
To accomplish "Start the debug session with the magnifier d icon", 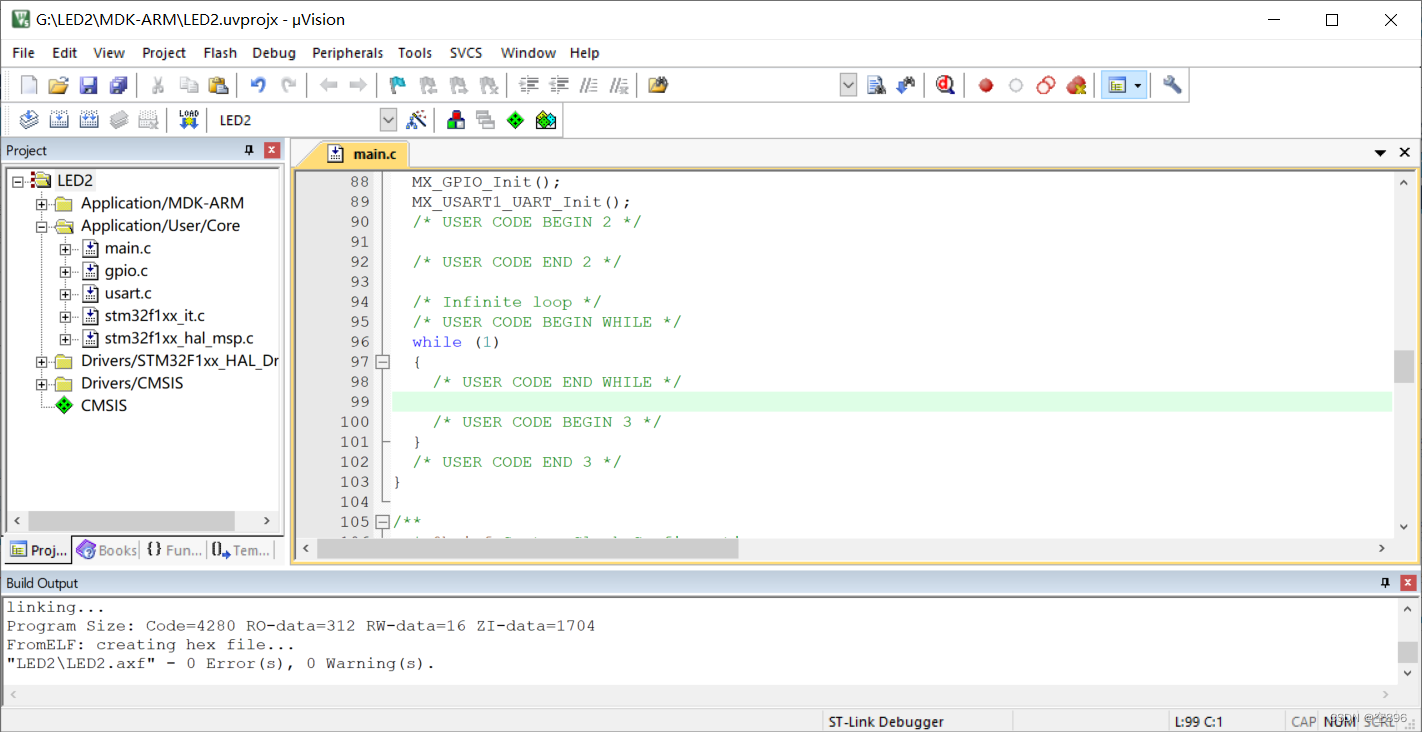I will (x=945, y=86).
